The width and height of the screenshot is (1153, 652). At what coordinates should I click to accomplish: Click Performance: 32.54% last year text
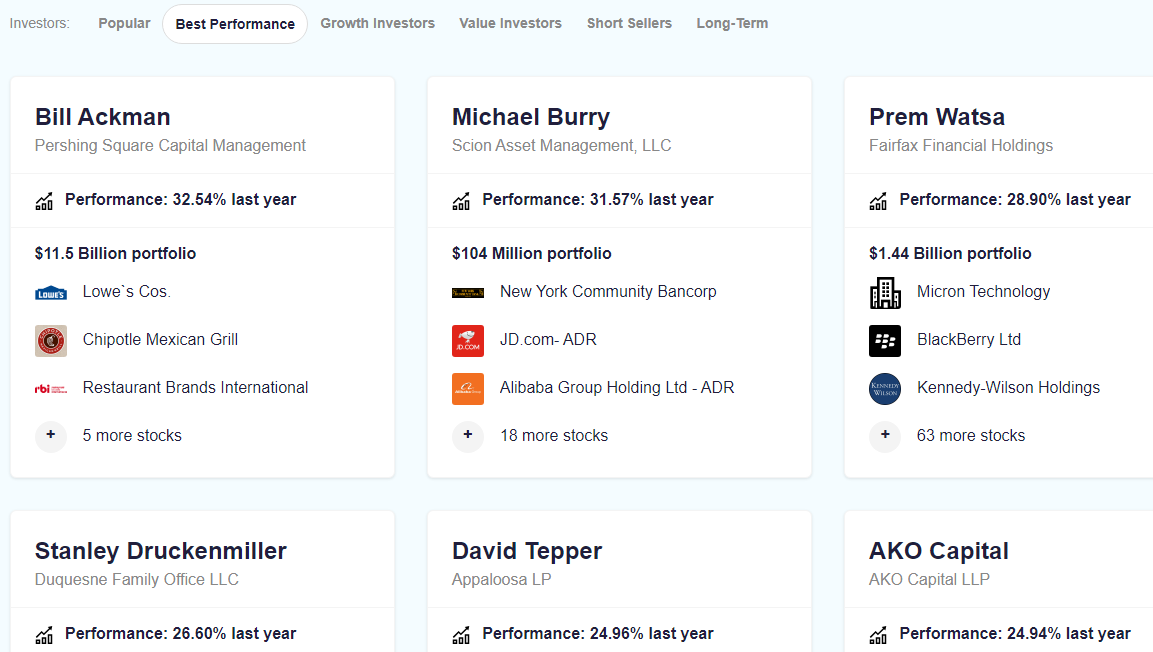[180, 199]
